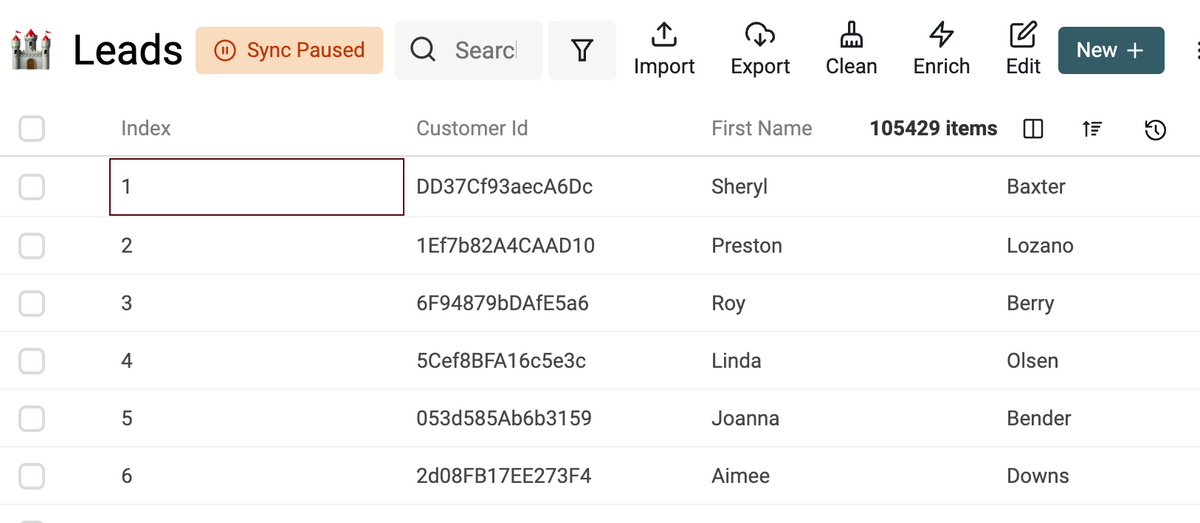Select the Index cell containing 1
Image resolution: width=1200 pixels, height=523 pixels.
click(256, 187)
